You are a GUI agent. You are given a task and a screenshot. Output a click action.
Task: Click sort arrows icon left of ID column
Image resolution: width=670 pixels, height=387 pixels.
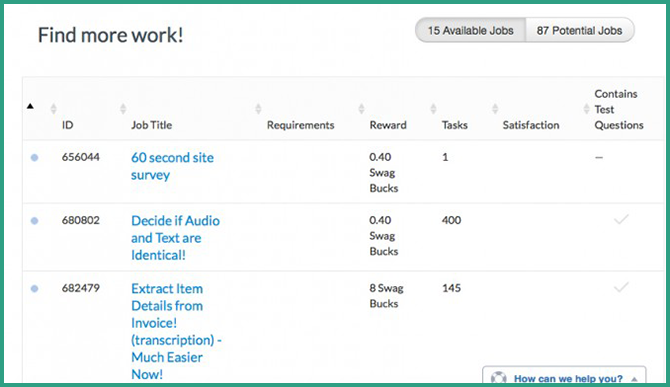(53, 109)
